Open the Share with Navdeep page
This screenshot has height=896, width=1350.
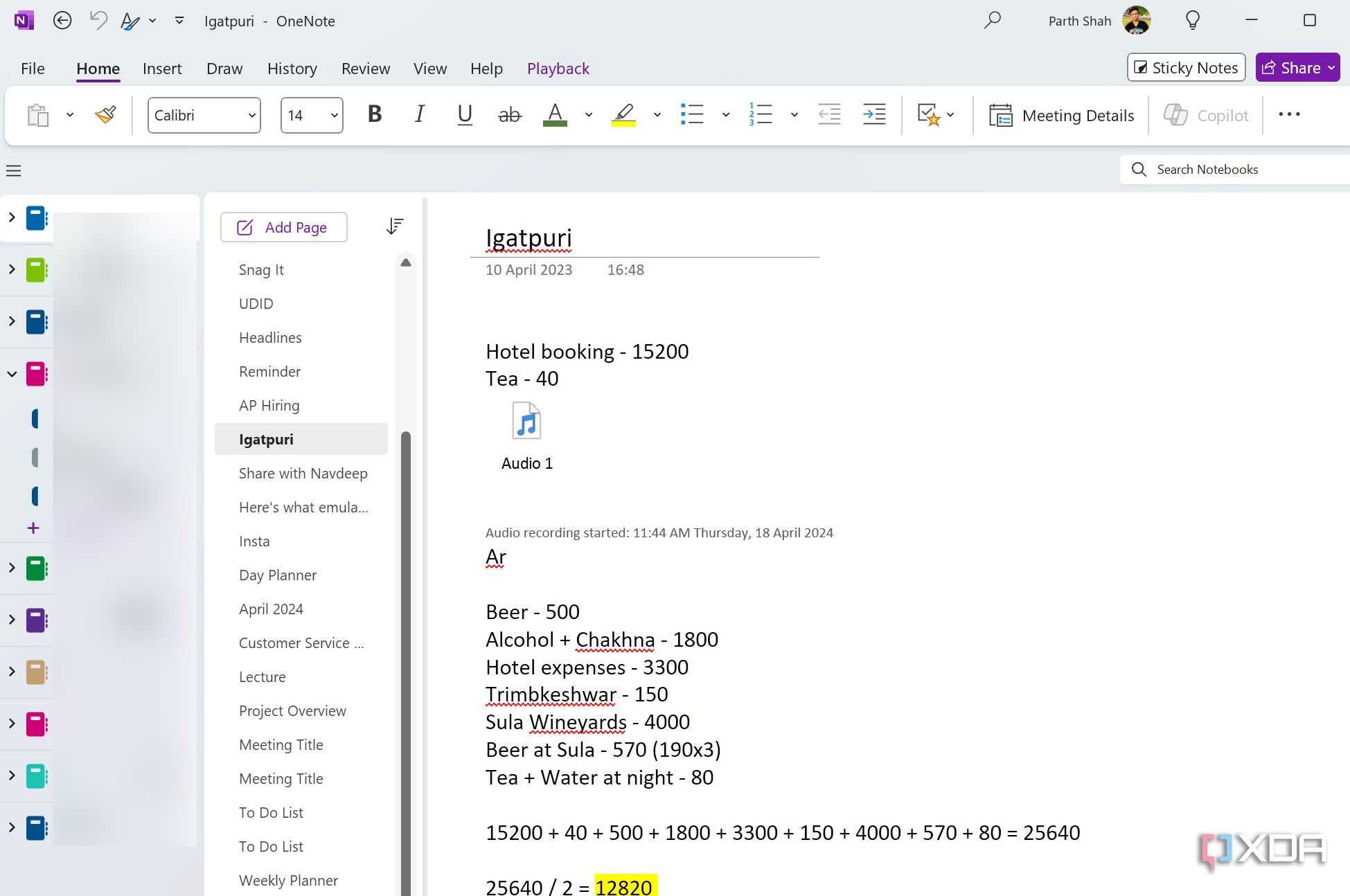301,473
